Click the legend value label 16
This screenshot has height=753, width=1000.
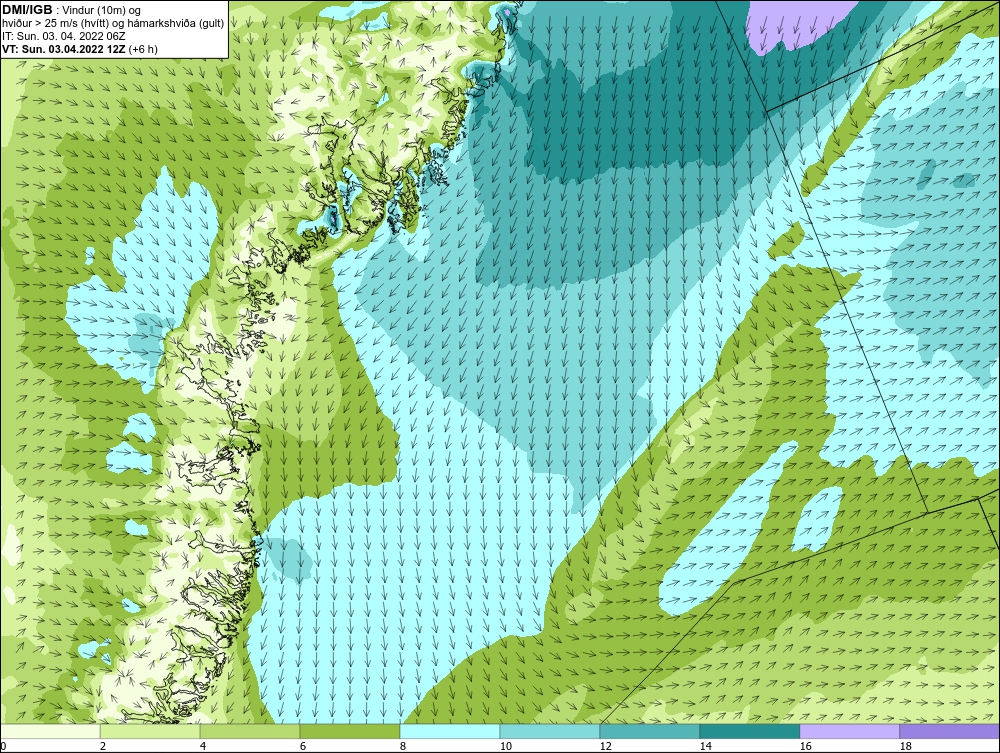805,746
